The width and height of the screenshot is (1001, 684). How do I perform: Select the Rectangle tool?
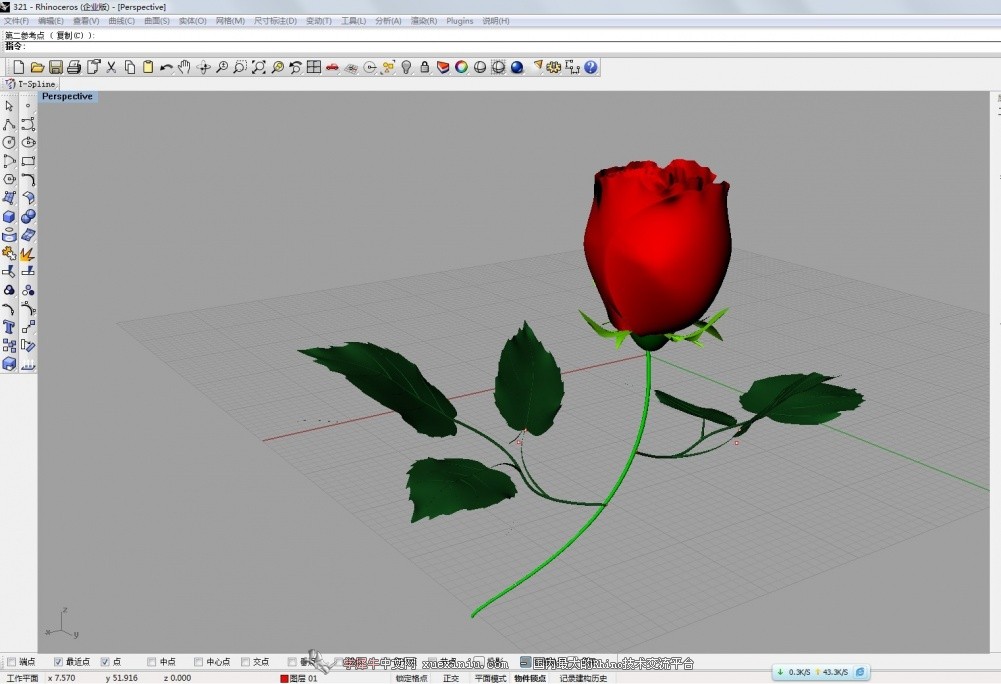[x=28, y=161]
